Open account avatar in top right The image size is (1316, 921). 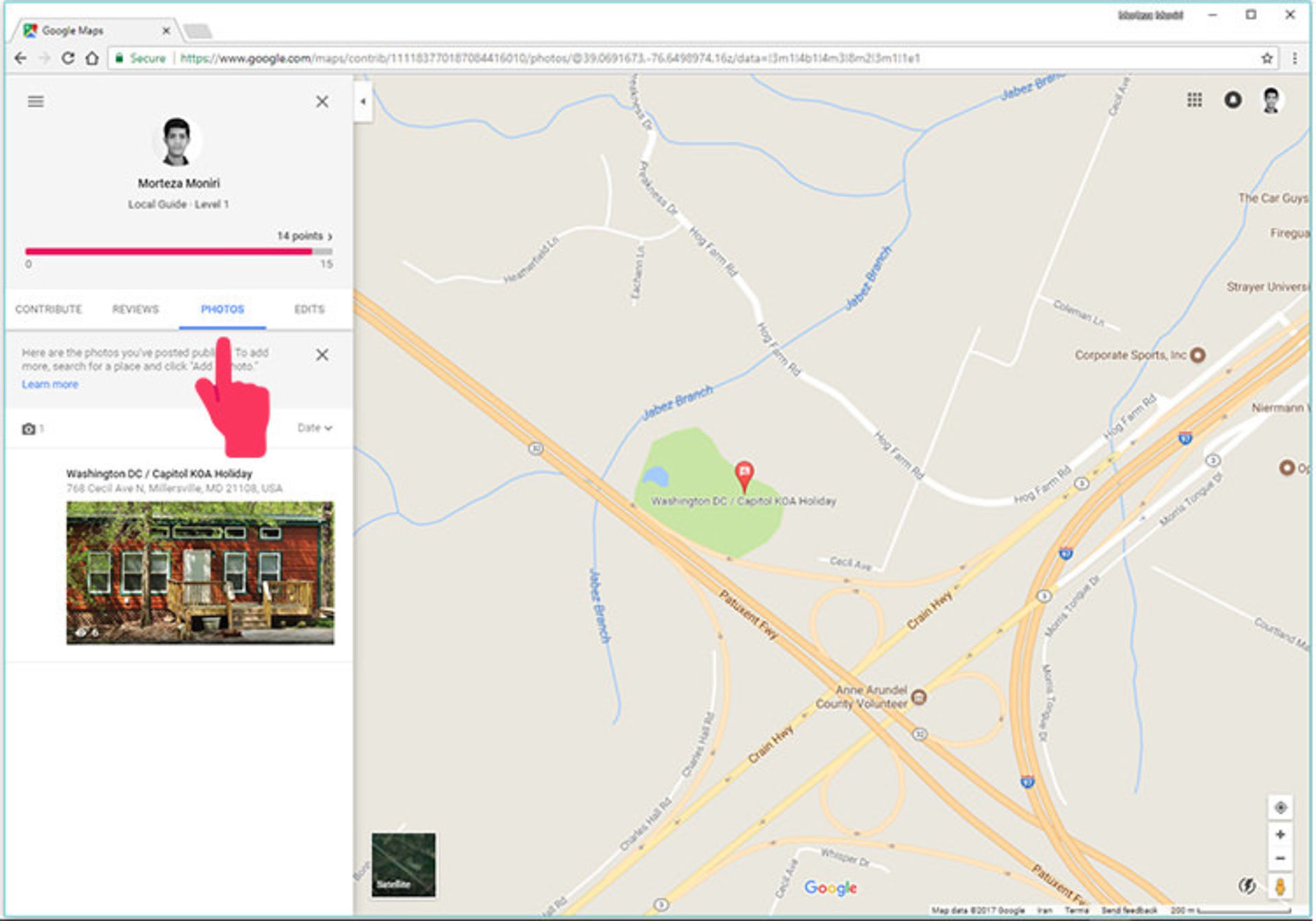click(x=1271, y=100)
